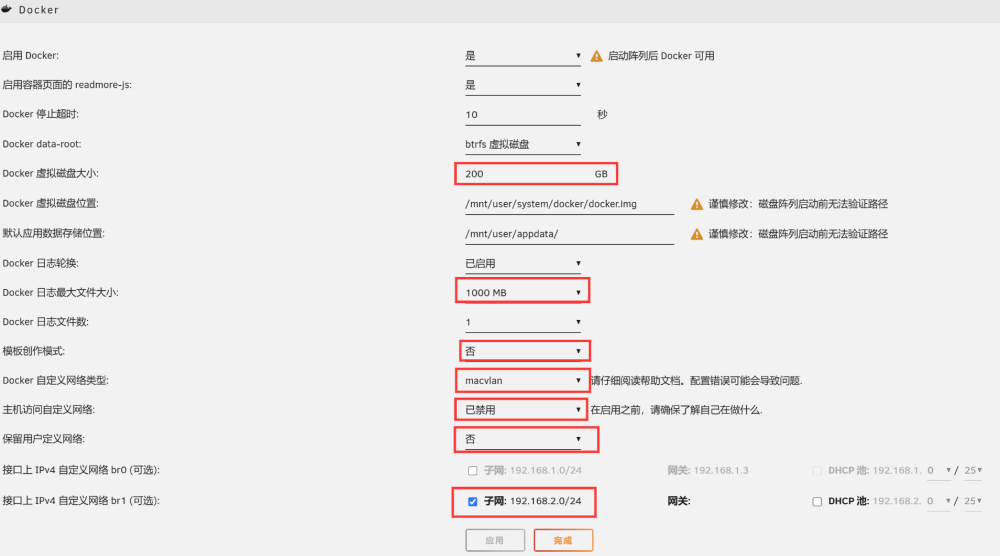Click the docker.img path input field
This screenshot has width=1000, height=556.
569,204
